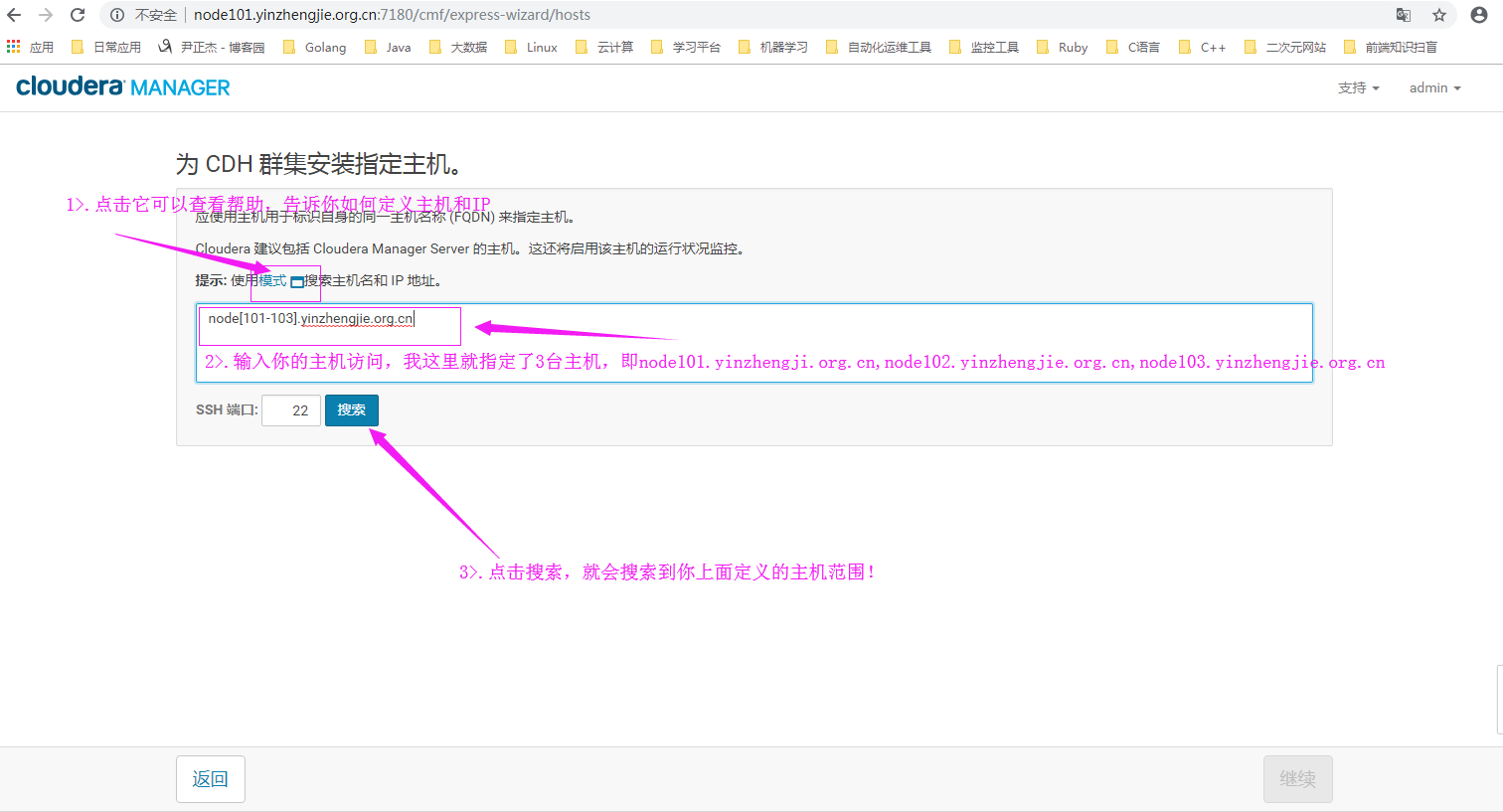
Task: Open the C语言 bookmark folder
Action: [x=1133, y=47]
